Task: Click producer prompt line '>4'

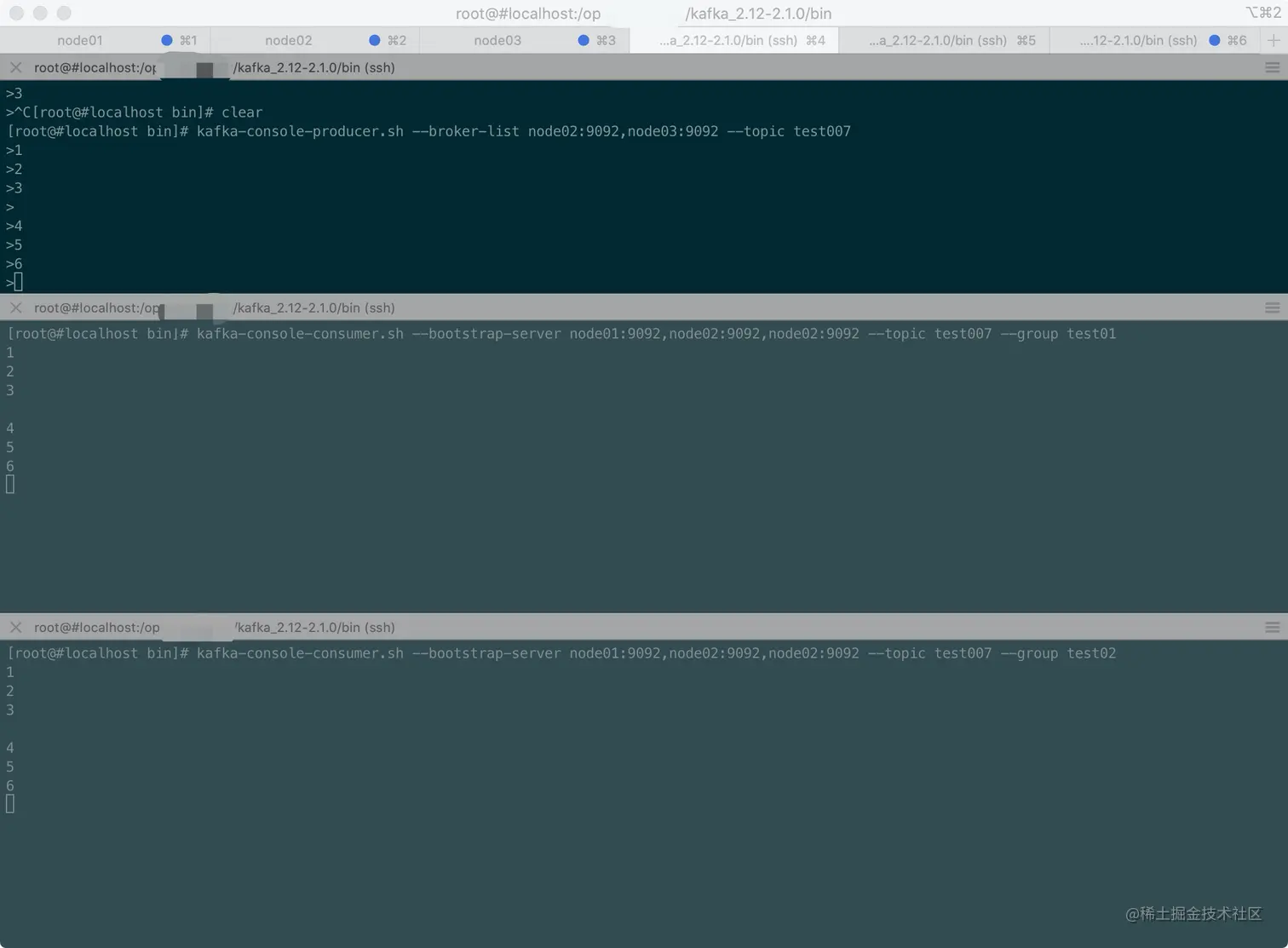Action: click(14, 226)
